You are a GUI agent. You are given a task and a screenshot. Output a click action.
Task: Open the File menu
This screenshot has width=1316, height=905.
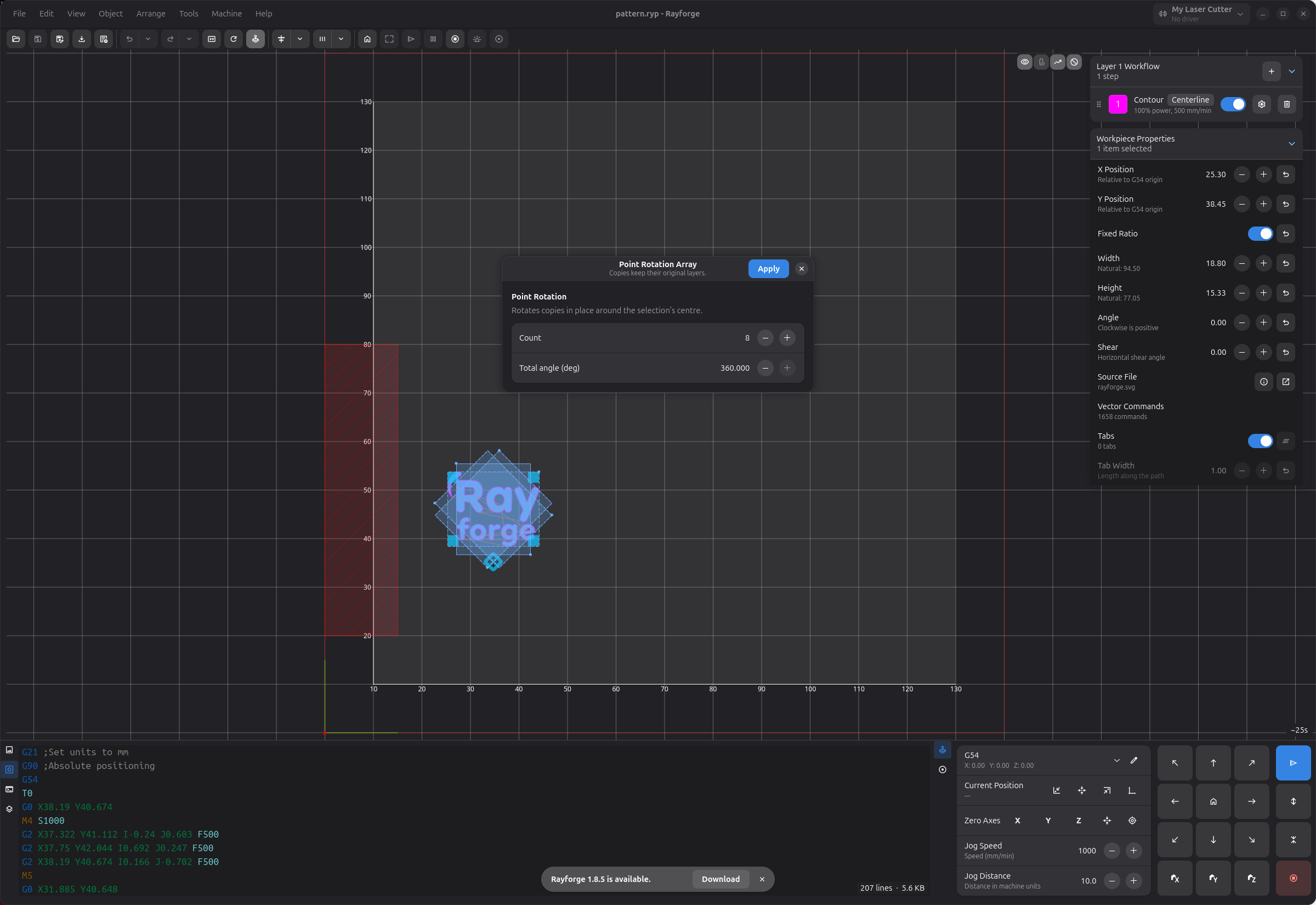coord(19,14)
